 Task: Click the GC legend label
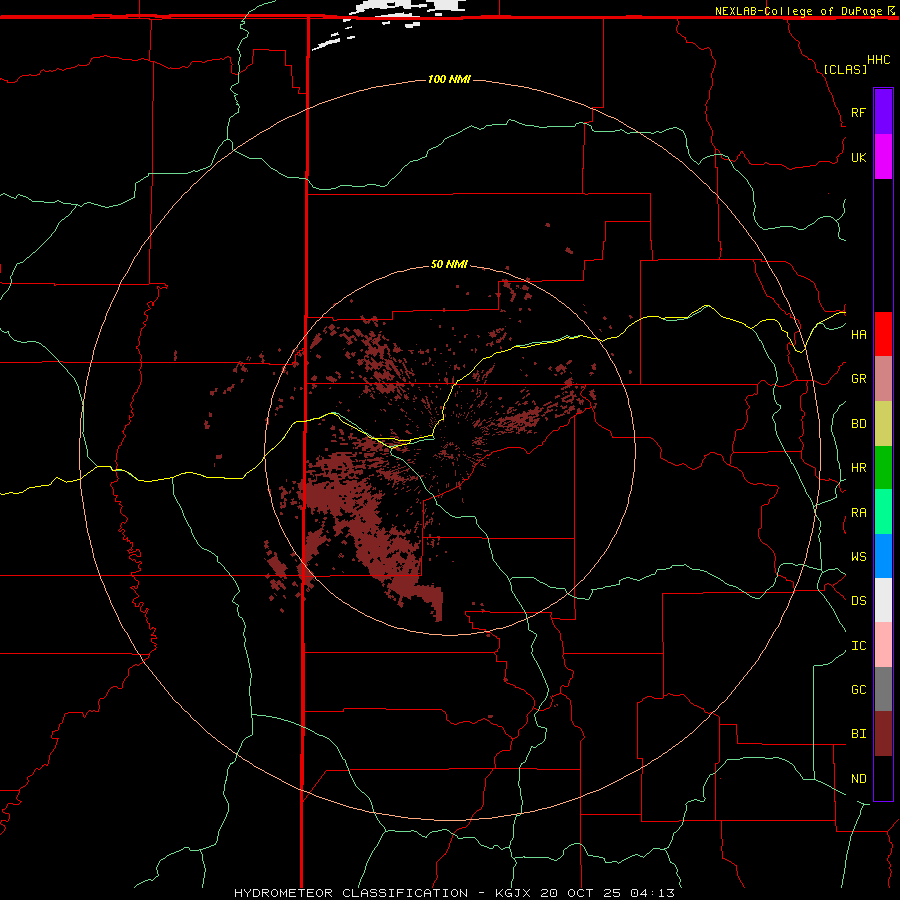pyautogui.click(x=858, y=689)
